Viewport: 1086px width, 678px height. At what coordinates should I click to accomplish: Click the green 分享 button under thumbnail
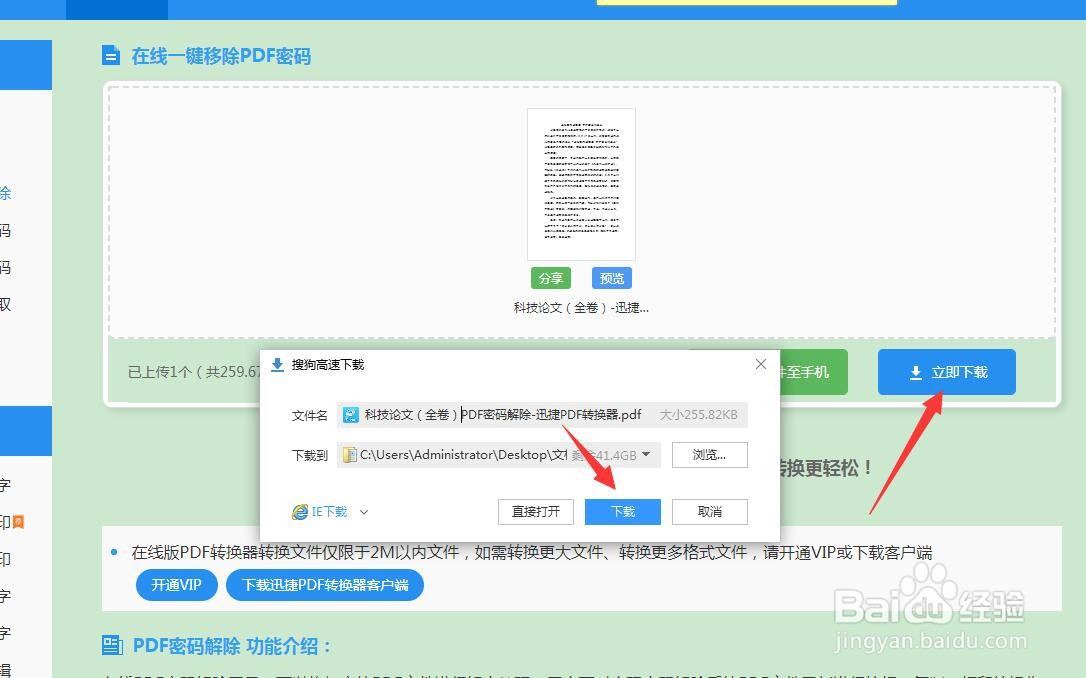click(551, 278)
